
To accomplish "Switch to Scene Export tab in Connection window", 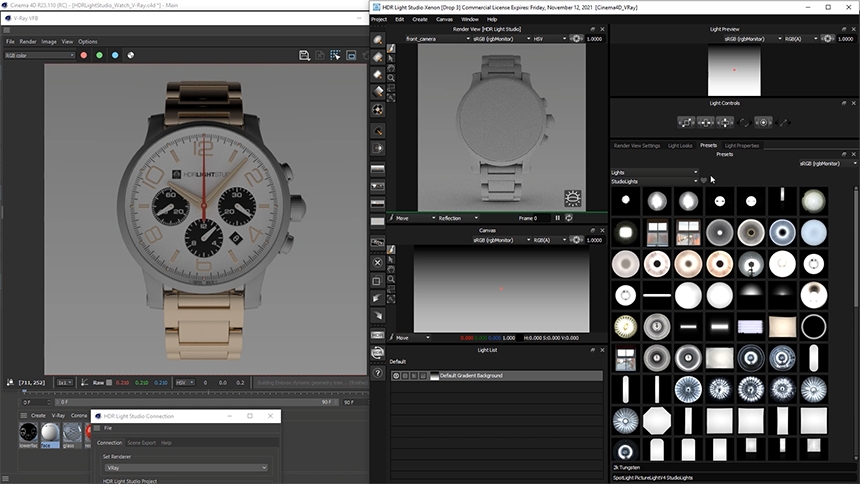I will pyautogui.click(x=142, y=442).
